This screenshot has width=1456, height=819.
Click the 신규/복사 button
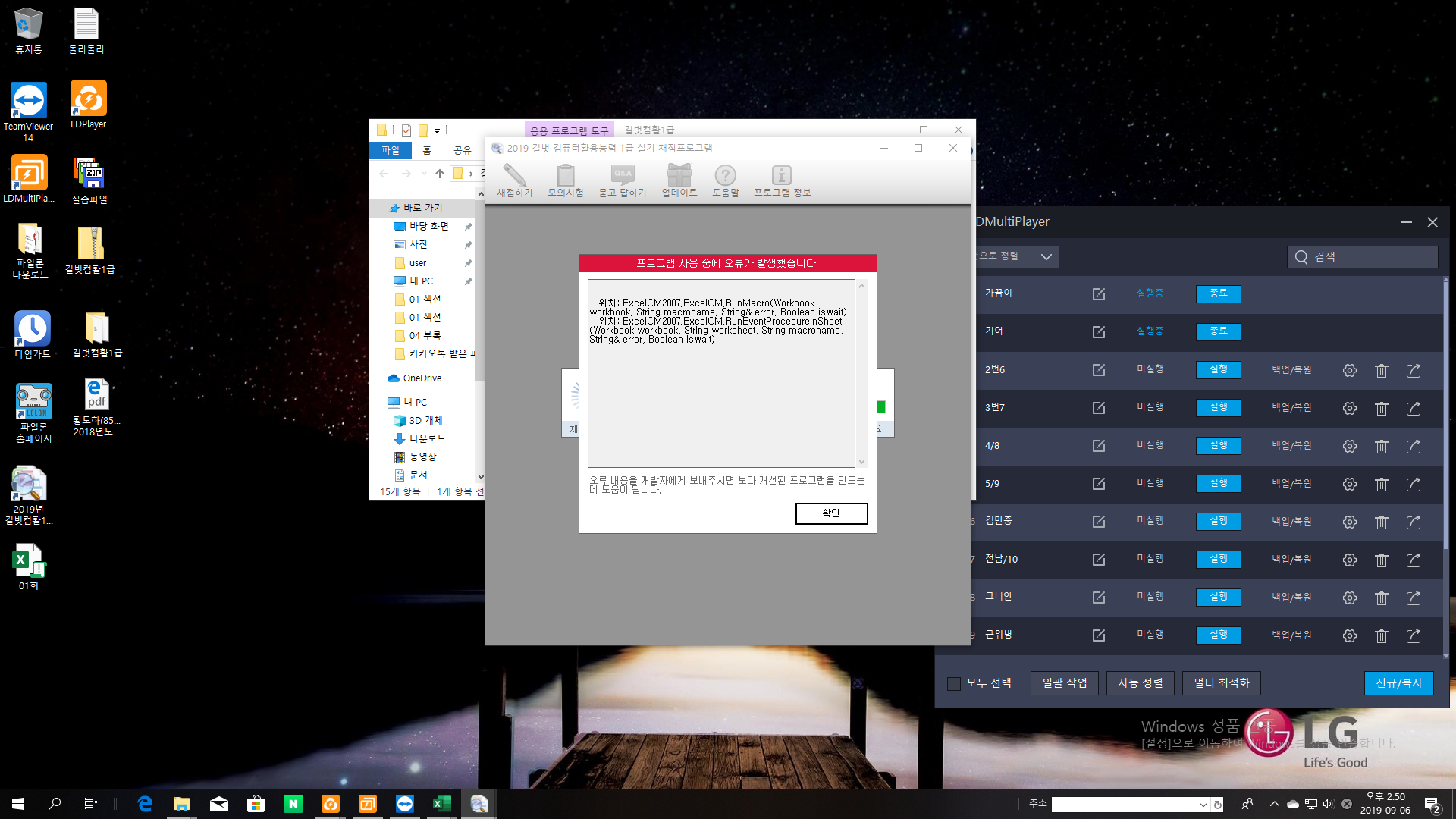click(x=1398, y=682)
